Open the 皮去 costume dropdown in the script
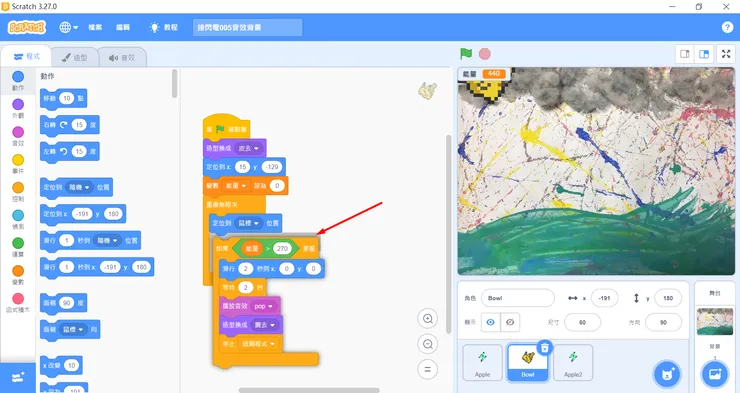Viewport: 740px width, 393px height. click(x=248, y=148)
